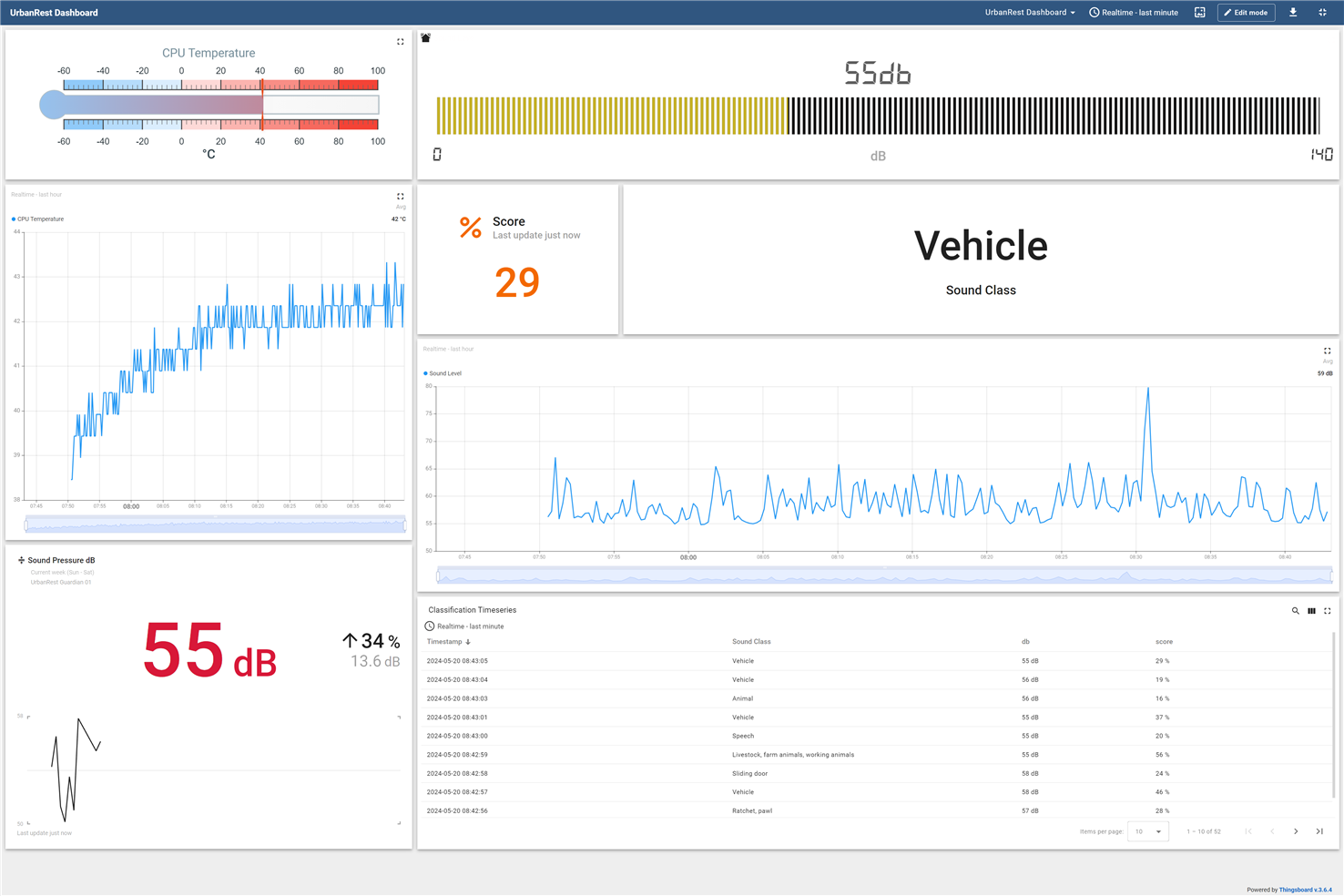This screenshot has height=896, width=1344.
Task: Click the UrbanRest Dashboard title at top left
Action: tap(54, 13)
